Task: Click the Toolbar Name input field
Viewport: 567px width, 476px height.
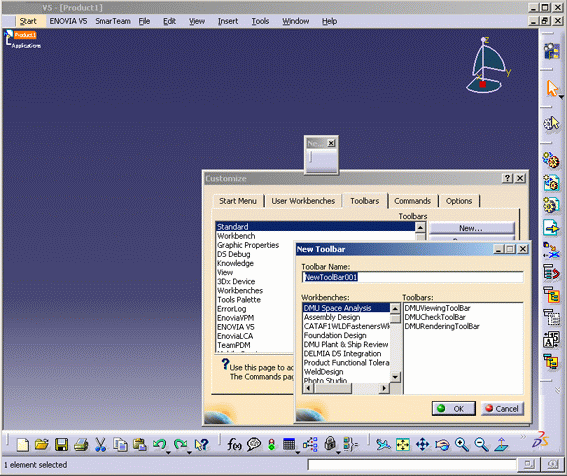Action: click(x=412, y=277)
